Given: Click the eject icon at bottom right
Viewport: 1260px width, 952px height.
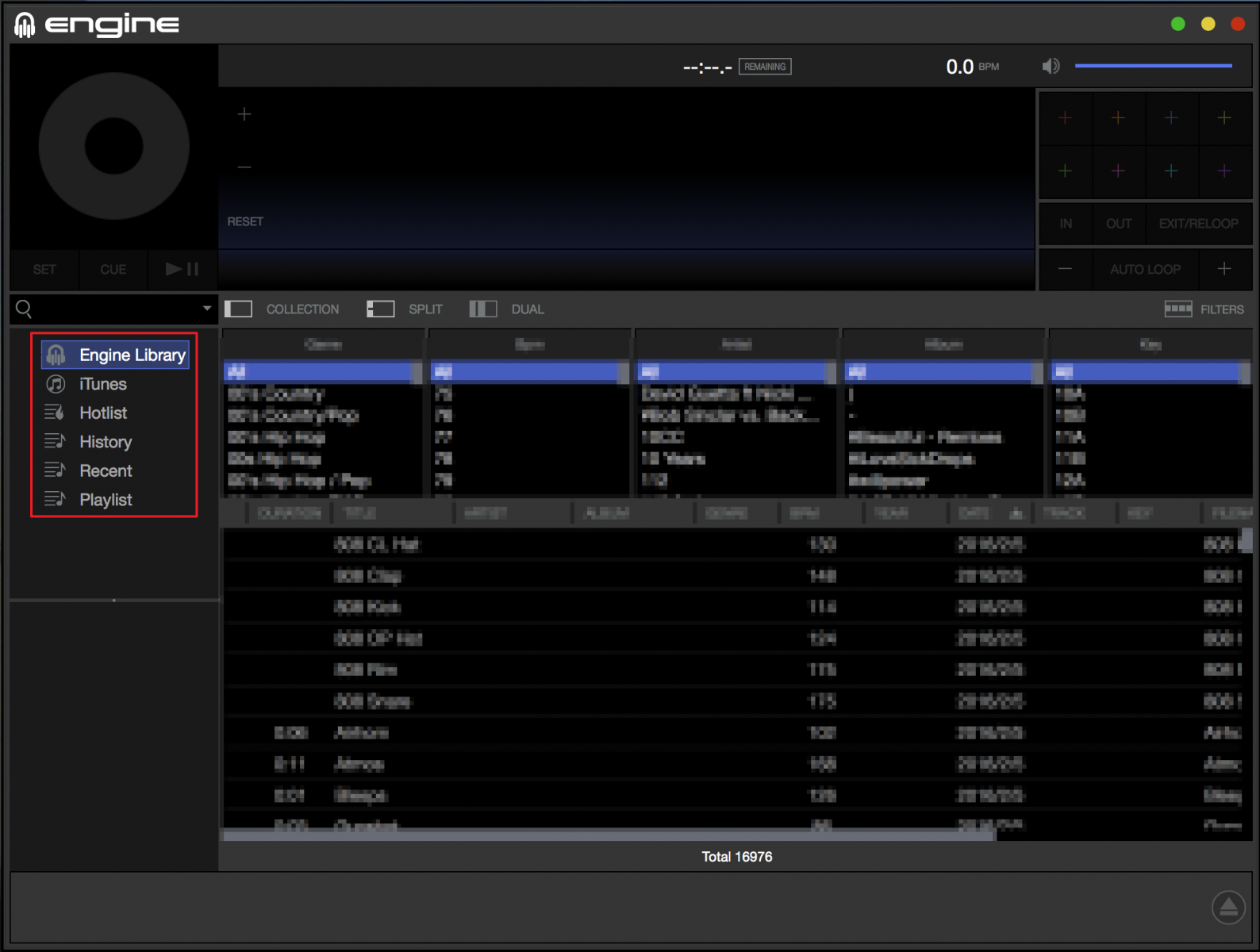Looking at the screenshot, I should point(1227,907).
